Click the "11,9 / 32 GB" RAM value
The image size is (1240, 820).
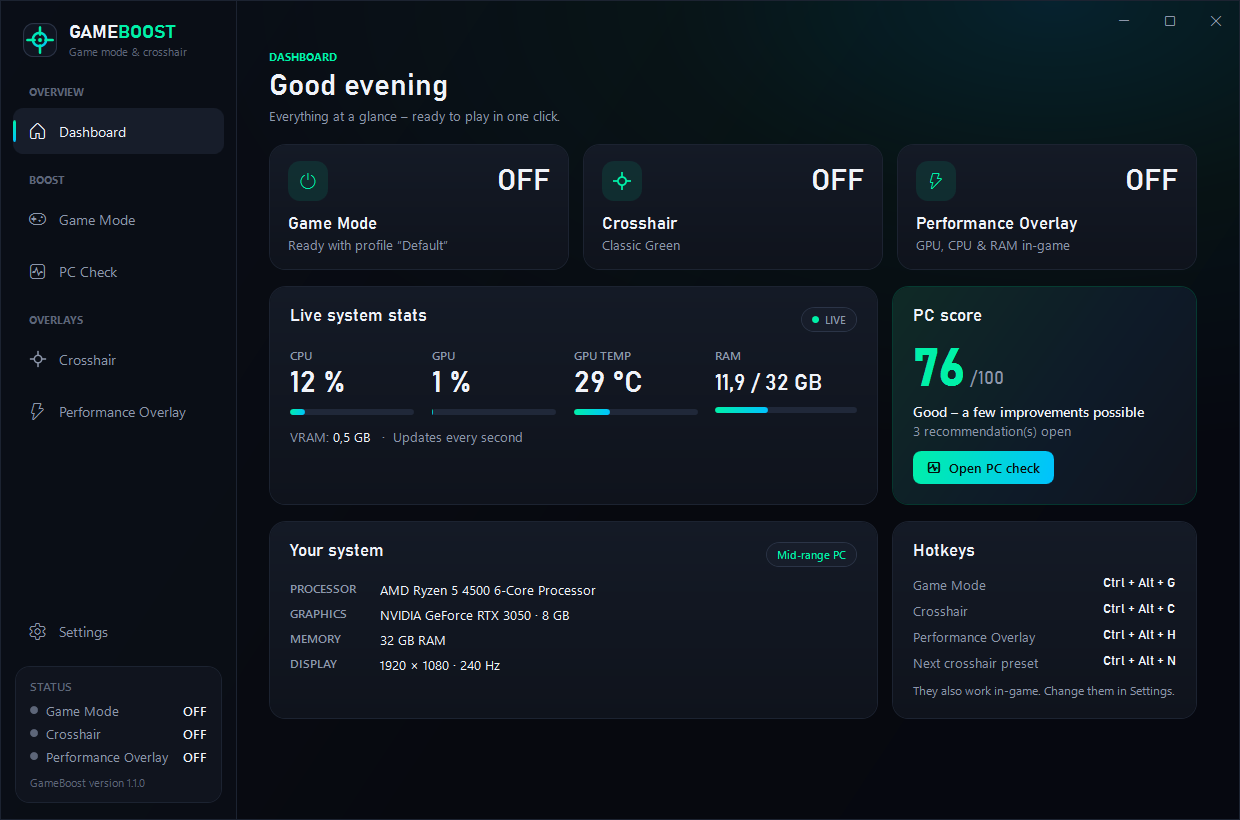(x=768, y=382)
